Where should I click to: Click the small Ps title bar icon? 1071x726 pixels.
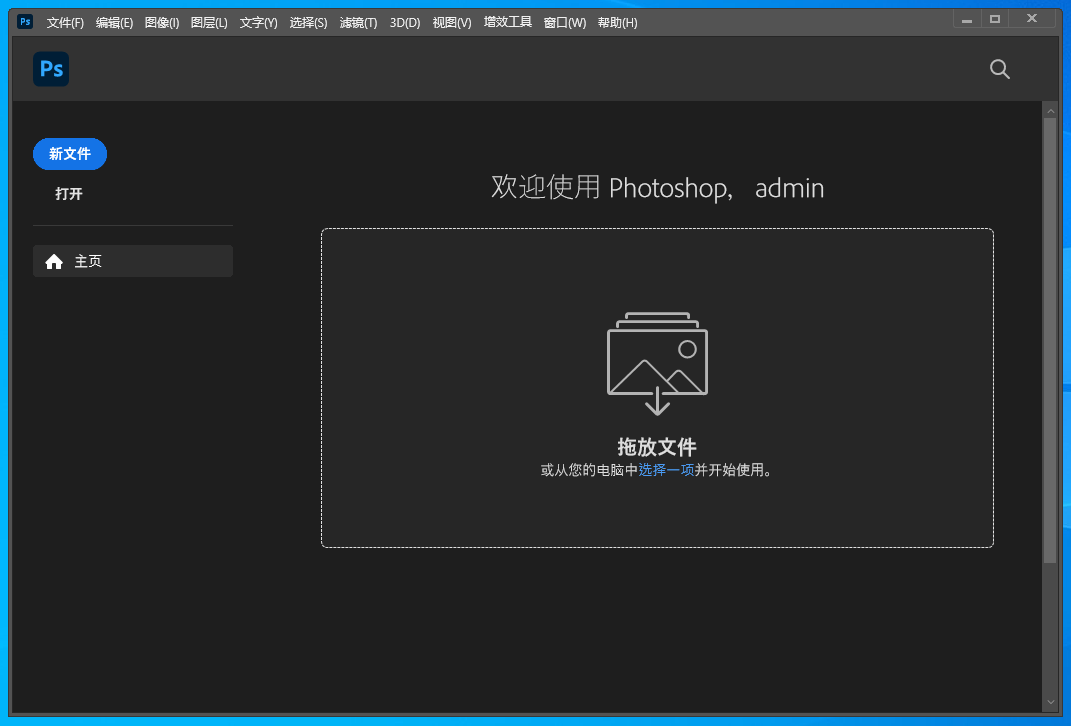coord(25,21)
